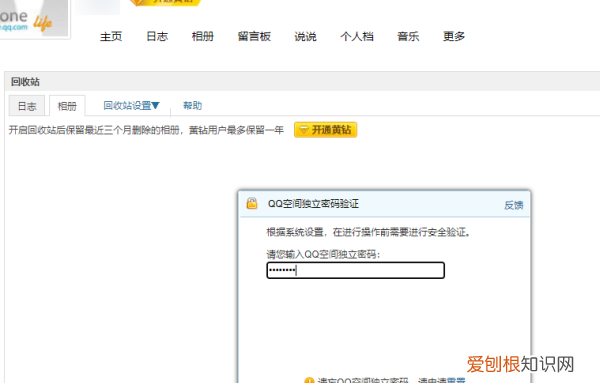Click the lock icon in password dialog

pyautogui.click(x=252, y=203)
